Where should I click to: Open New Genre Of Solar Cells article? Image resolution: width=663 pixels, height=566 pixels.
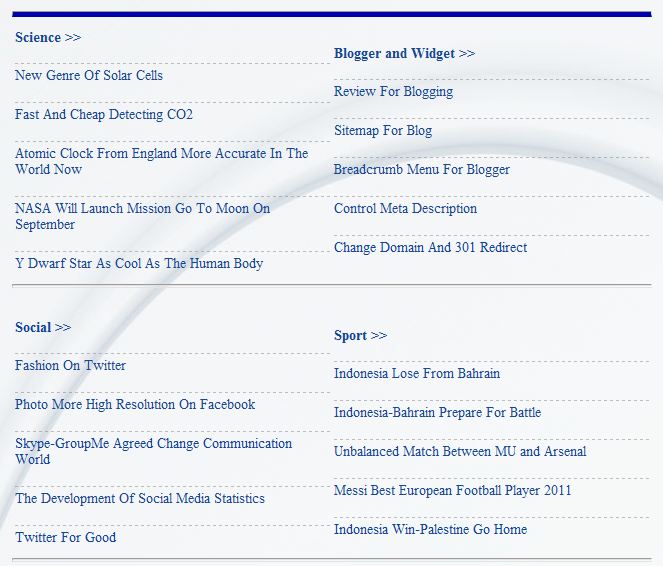click(89, 75)
